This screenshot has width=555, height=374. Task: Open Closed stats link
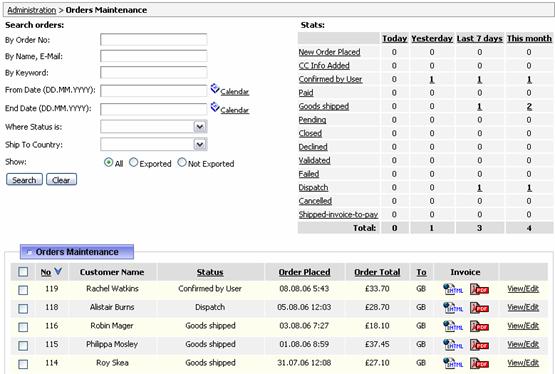[x=310, y=133]
